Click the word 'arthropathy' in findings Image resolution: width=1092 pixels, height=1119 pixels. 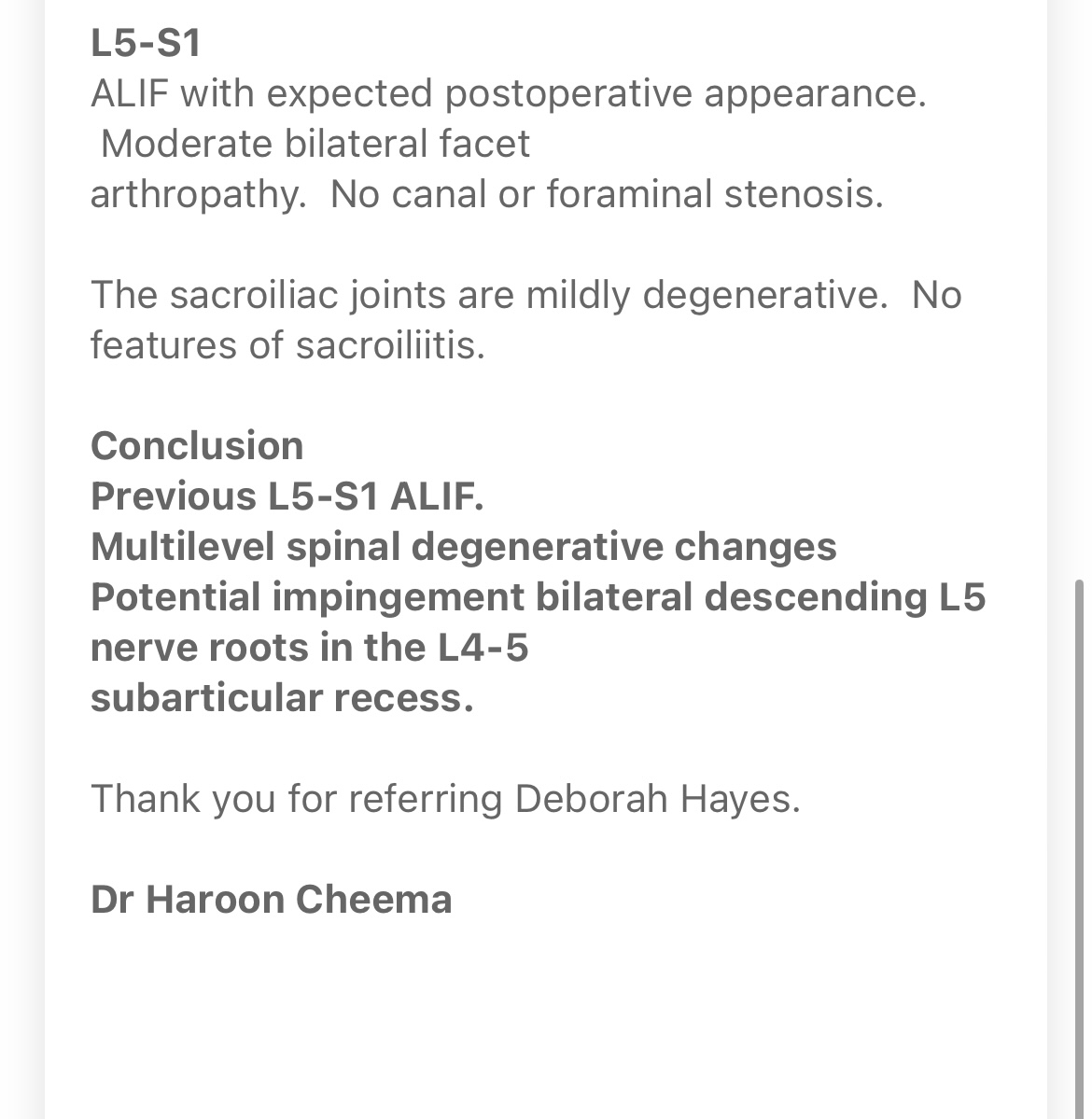click(197, 194)
